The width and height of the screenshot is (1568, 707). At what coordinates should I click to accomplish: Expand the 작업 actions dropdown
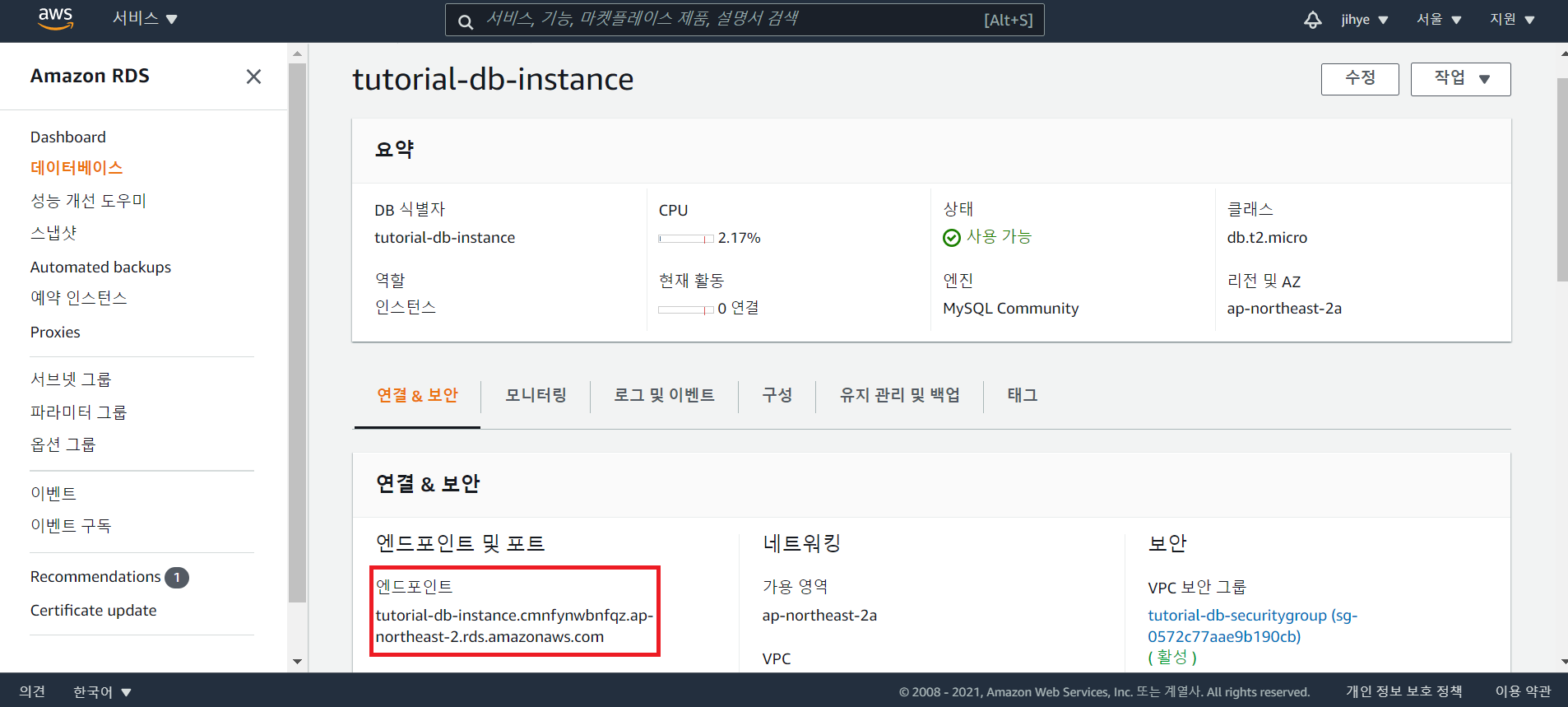point(1460,79)
